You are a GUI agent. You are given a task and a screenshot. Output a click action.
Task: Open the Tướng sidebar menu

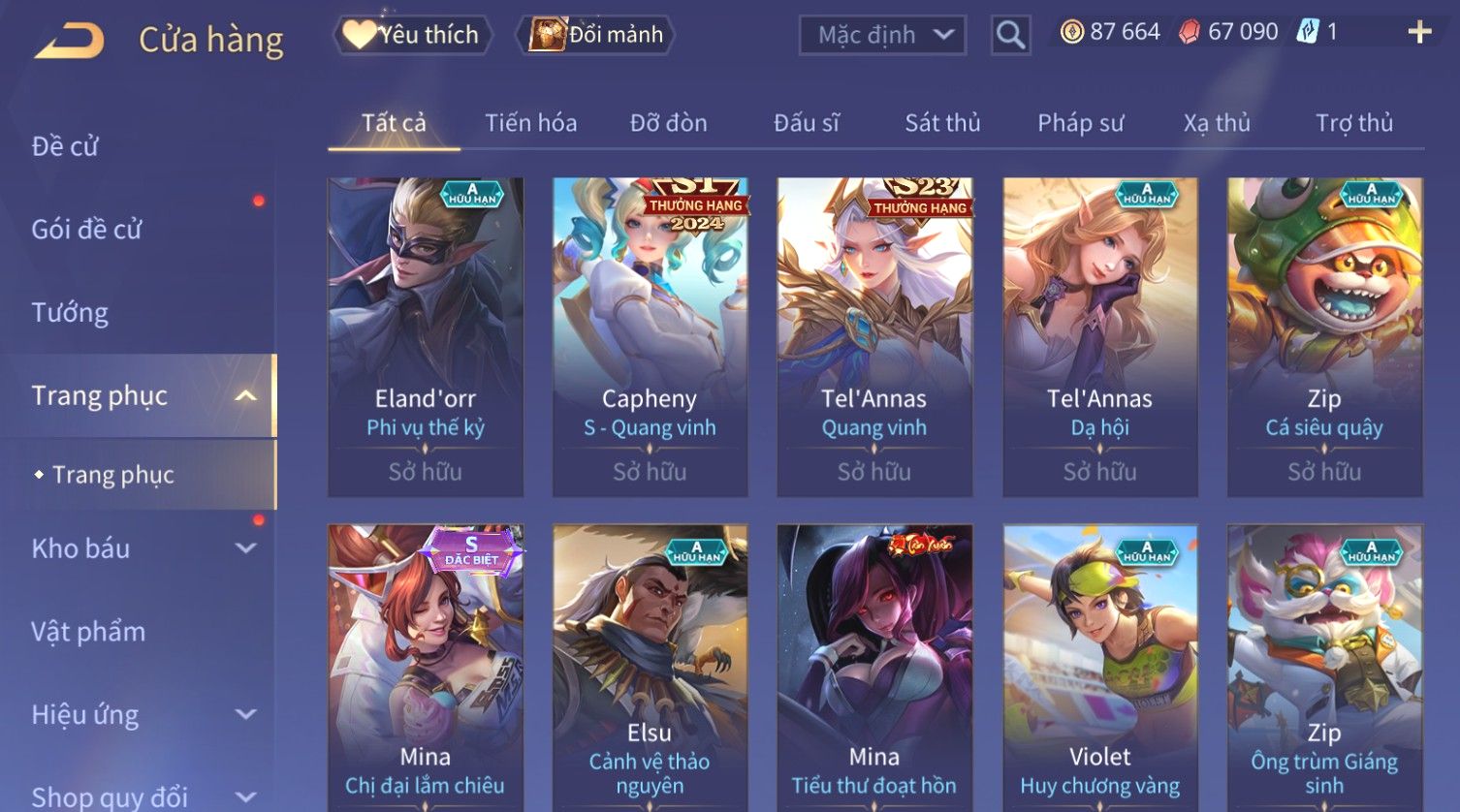pyautogui.click(x=70, y=313)
